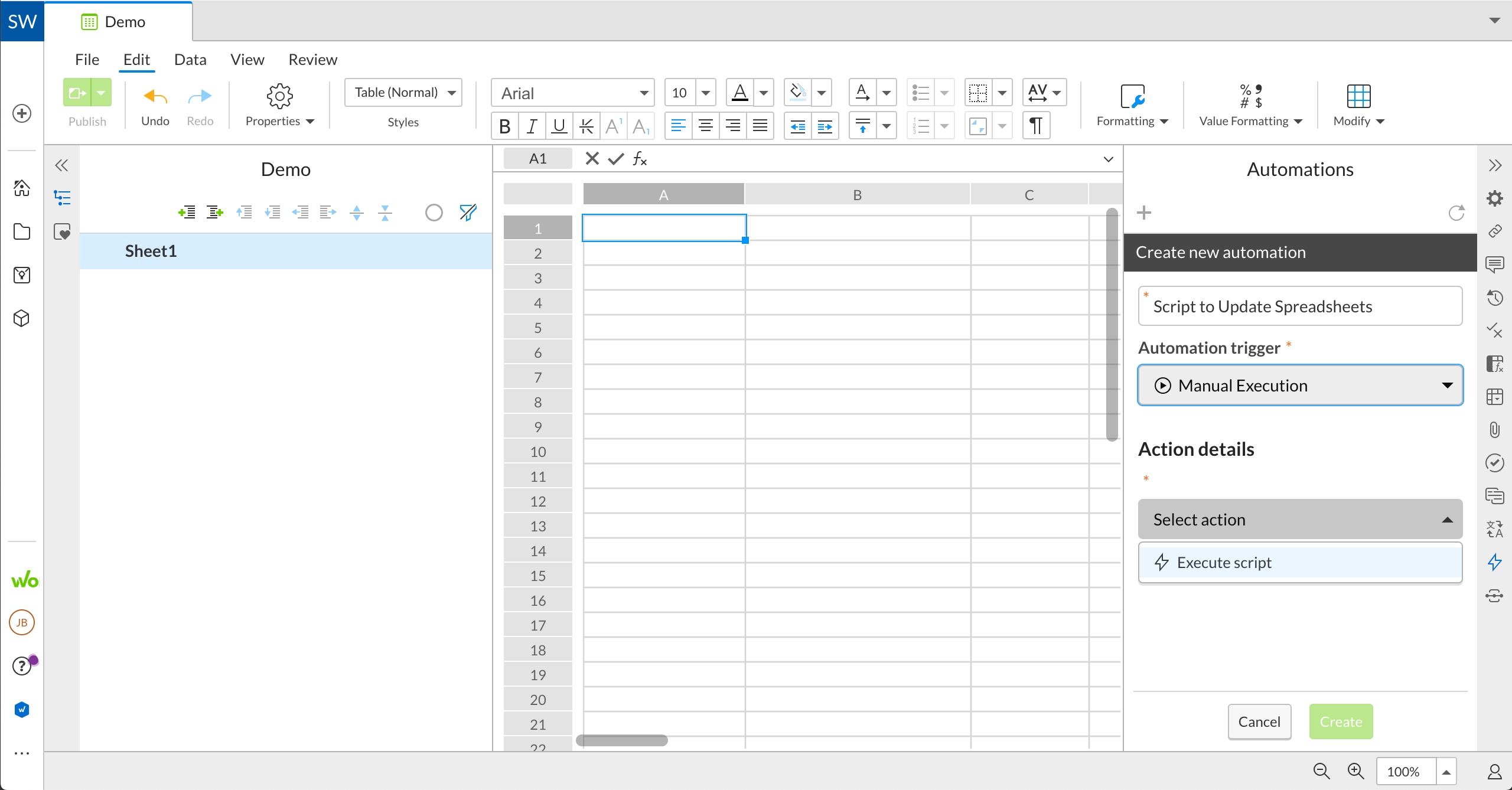Switch to the Review menu
This screenshot has height=790, width=1512.
click(x=312, y=60)
